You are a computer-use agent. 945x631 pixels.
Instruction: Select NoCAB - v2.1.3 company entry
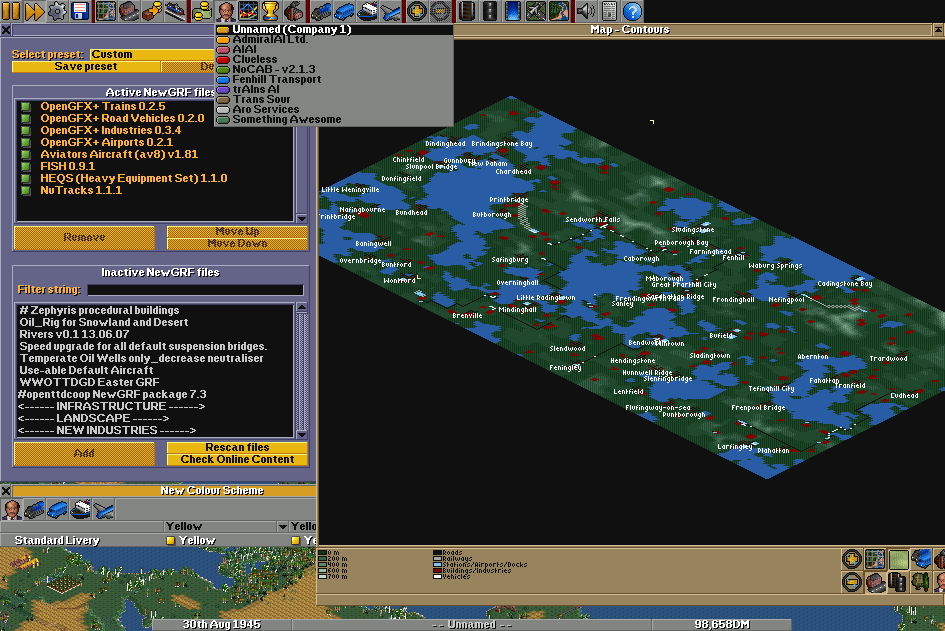point(334,69)
